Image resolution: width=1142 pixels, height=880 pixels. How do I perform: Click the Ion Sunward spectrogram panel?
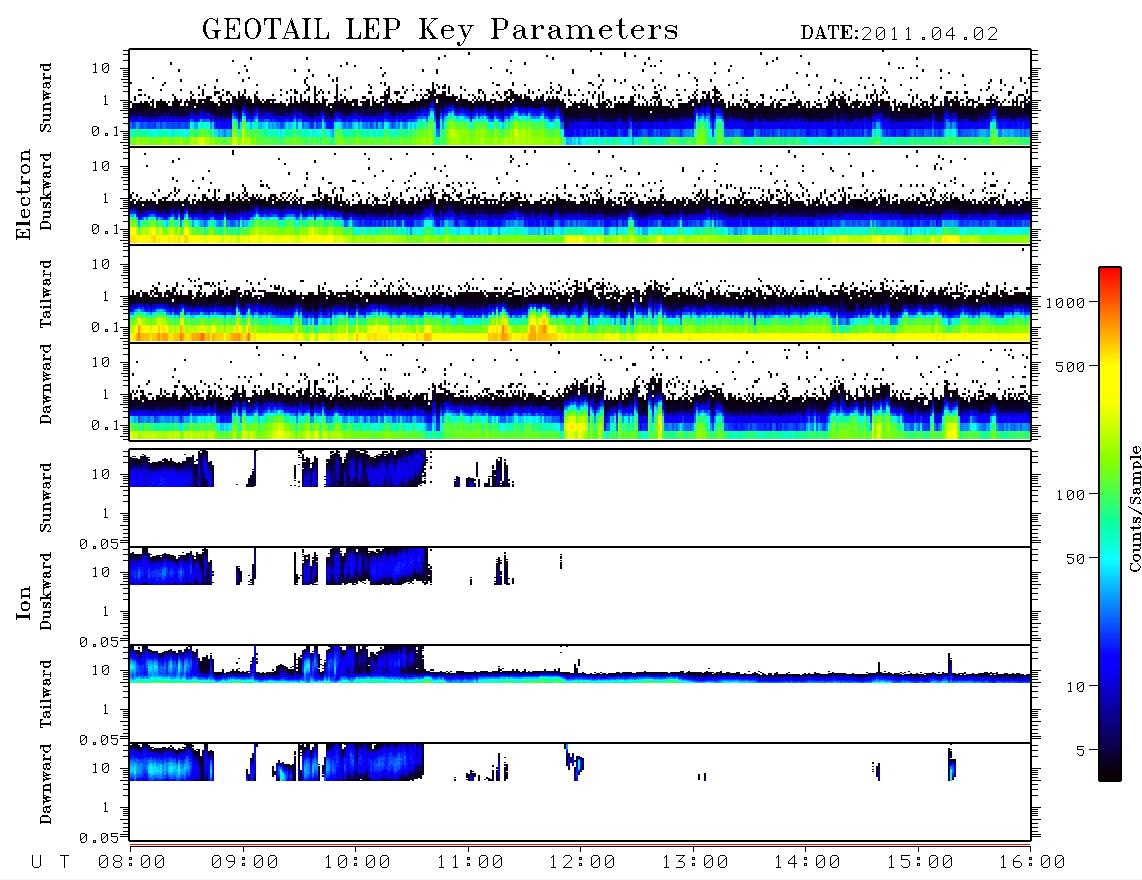point(580,498)
